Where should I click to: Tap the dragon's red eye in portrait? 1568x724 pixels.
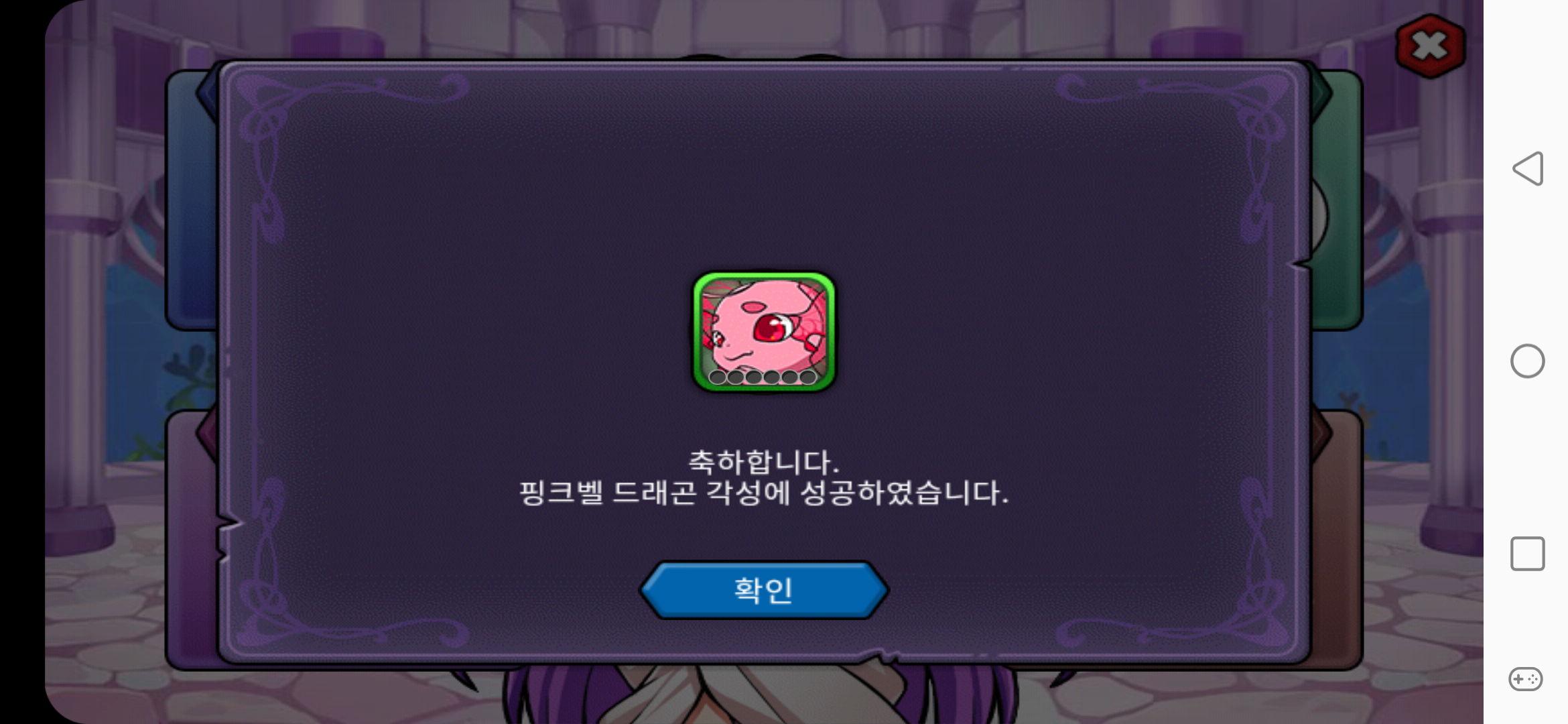click(x=773, y=328)
